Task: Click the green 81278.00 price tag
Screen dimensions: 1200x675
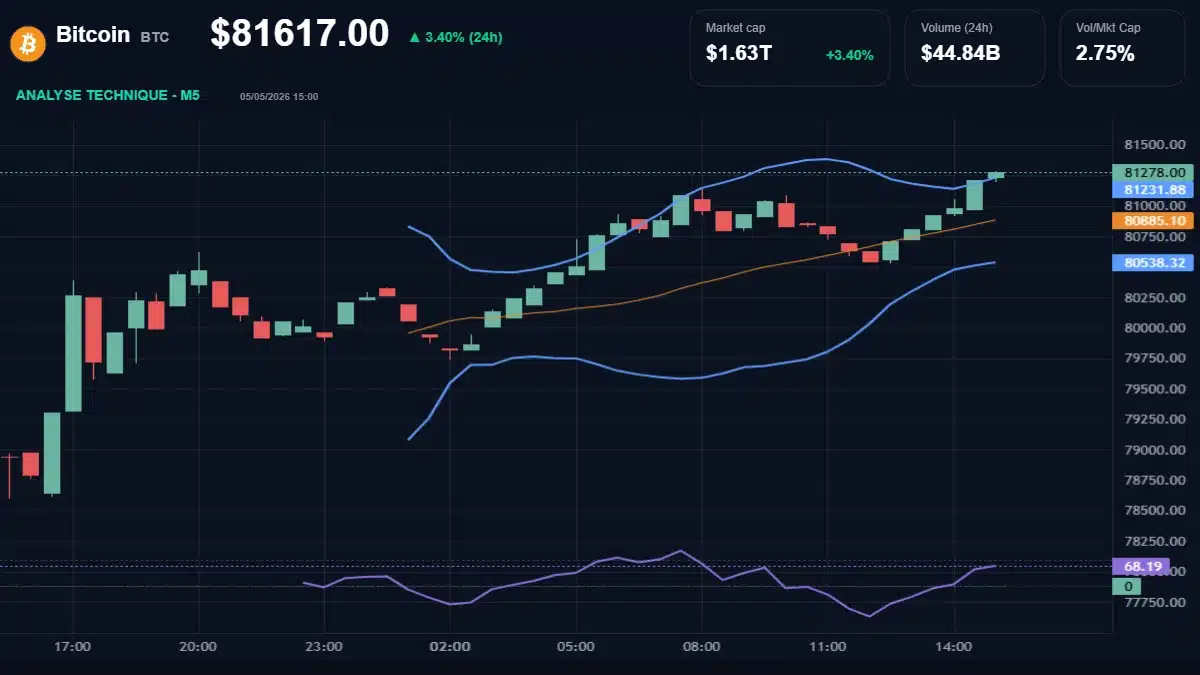Action: pyautogui.click(x=1153, y=172)
